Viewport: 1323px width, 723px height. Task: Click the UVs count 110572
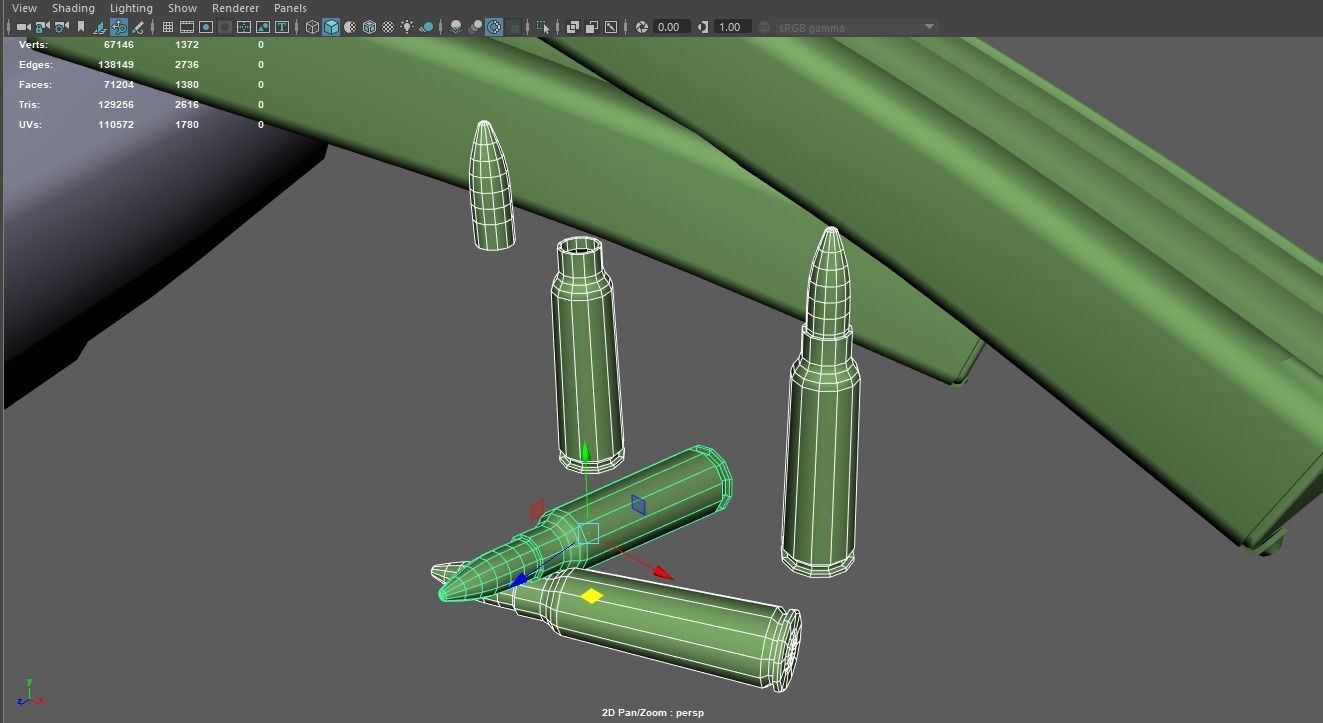(x=116, y=125)
